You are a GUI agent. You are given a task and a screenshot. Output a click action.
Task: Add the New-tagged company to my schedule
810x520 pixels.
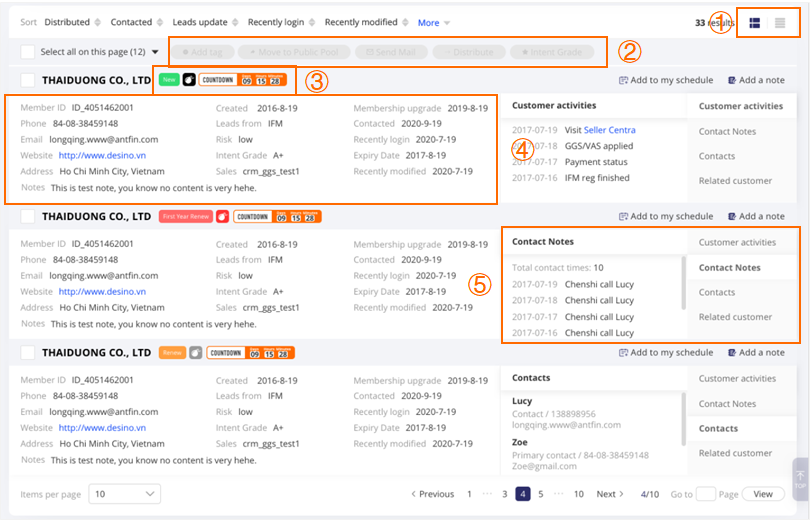tap(666, 80)
